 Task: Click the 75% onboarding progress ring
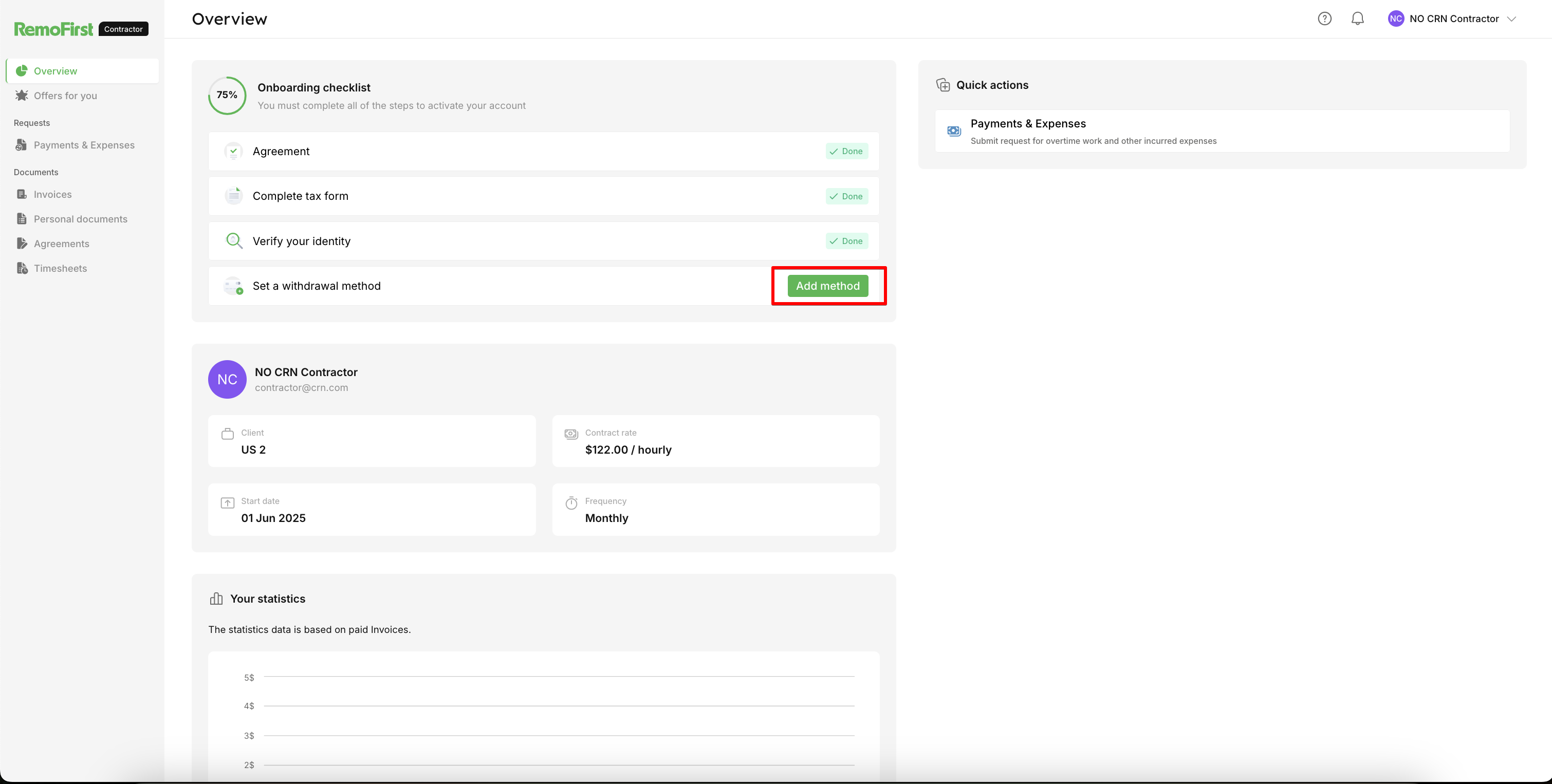click(227, 95)
